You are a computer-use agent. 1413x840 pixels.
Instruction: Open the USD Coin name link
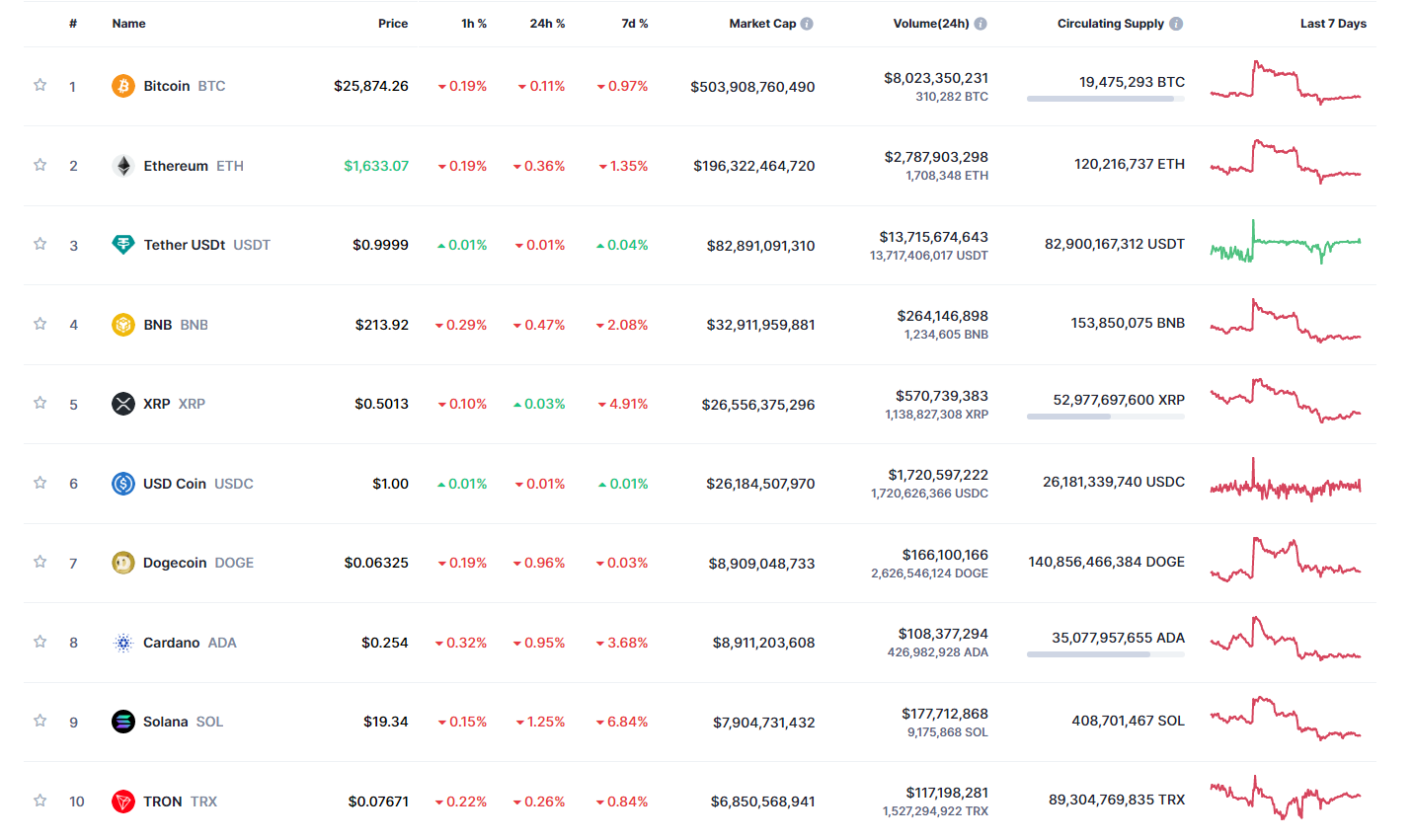pos(175,484)
